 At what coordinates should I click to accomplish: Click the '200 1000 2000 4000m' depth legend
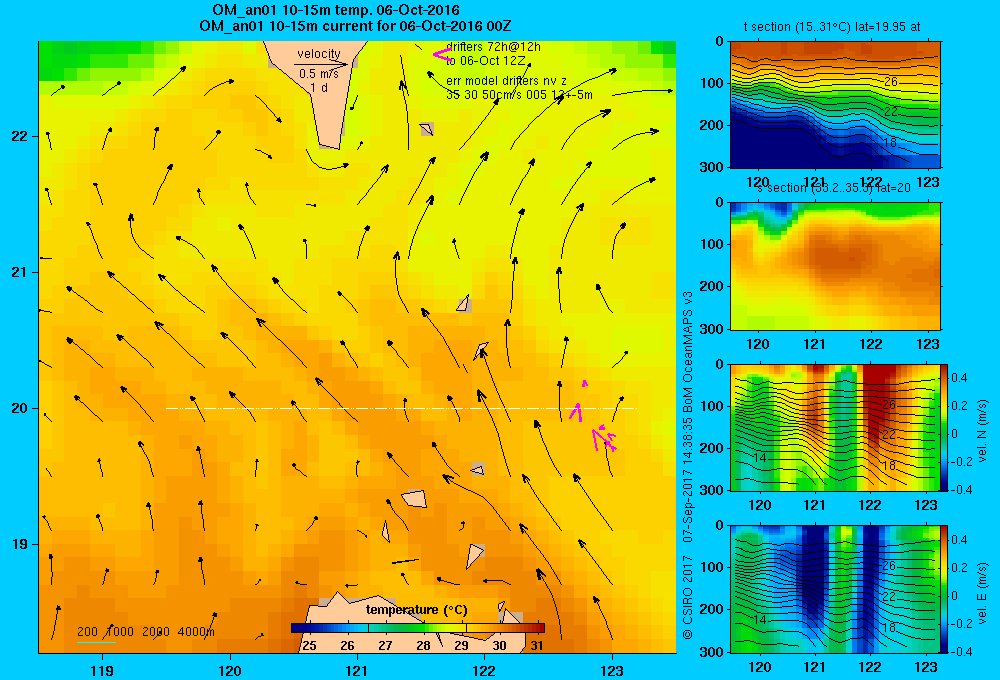click(146, 632)
